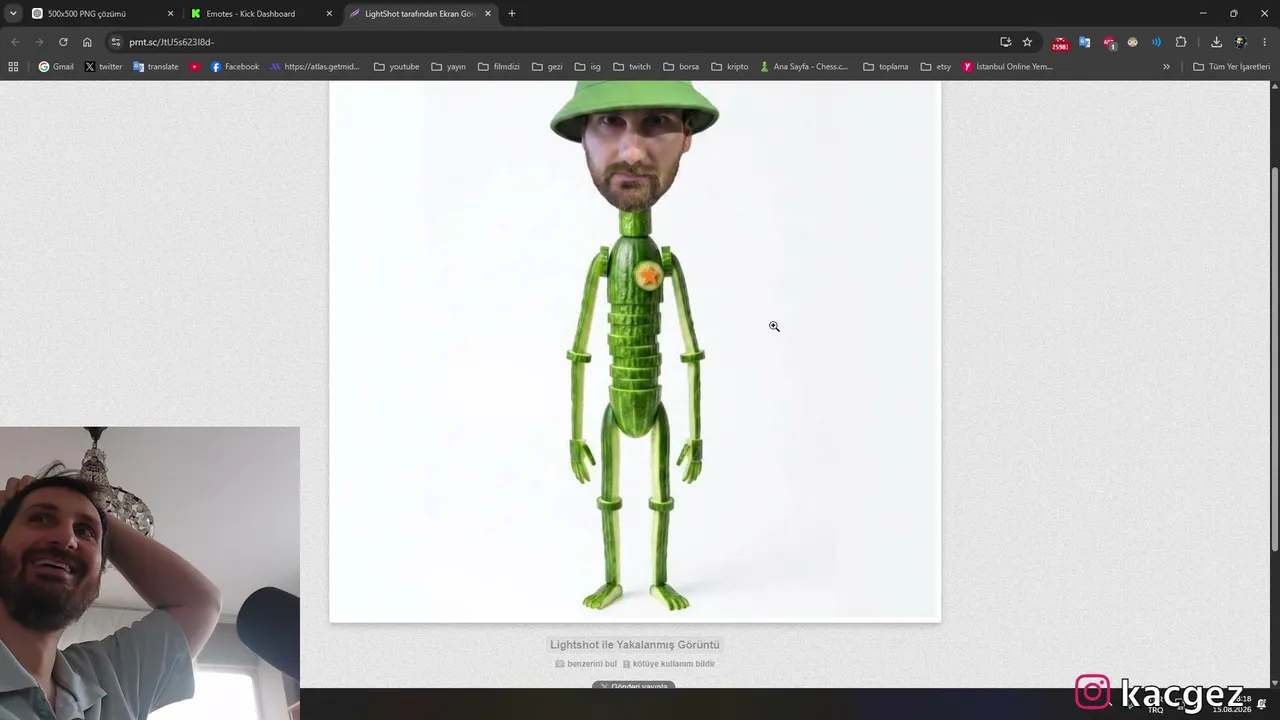Switch to the 500x500 PNG çözümü tab
The width and height of the screenshot is (1280, 720).
(x=100, y=14)
